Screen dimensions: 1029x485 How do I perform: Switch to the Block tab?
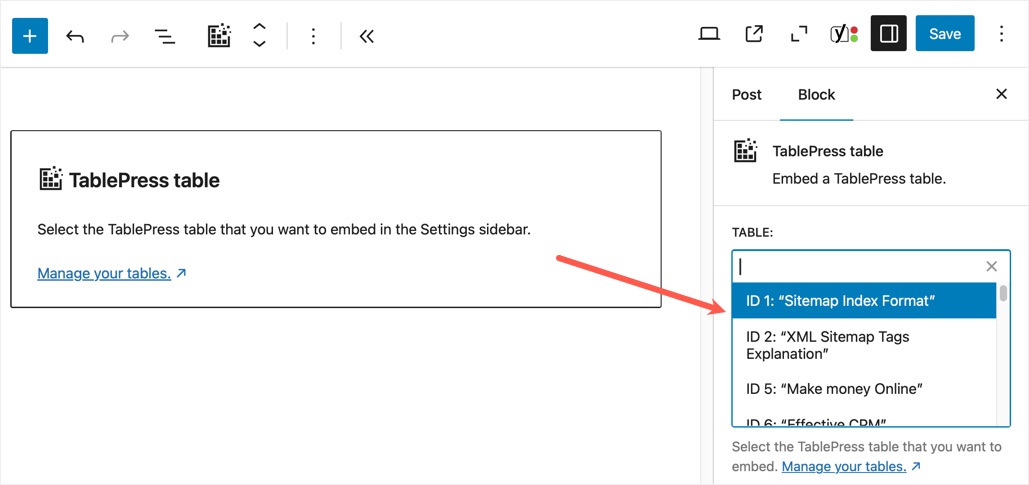(816, 95)
